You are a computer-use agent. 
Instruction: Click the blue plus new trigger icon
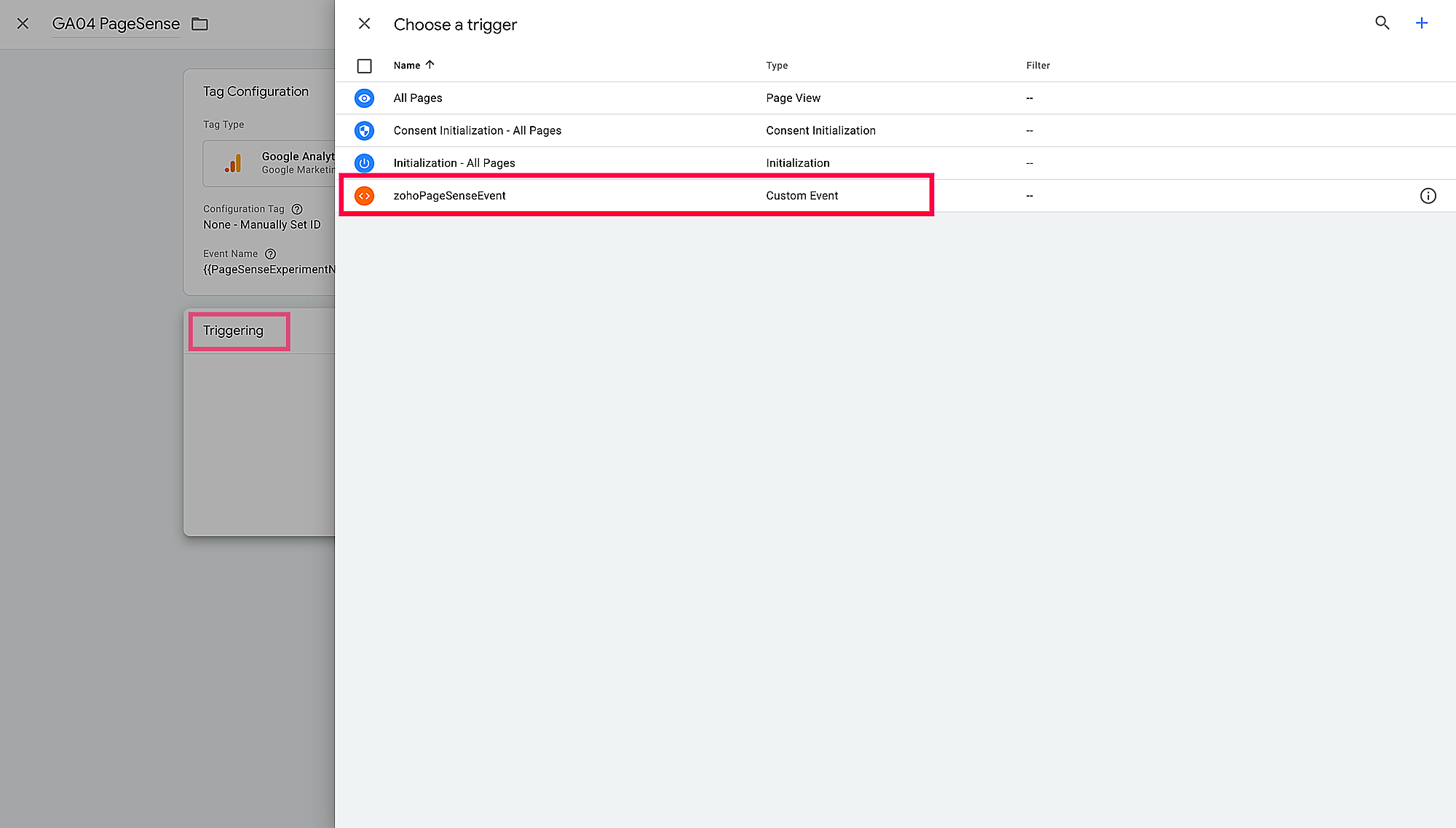pos(1421,23)
